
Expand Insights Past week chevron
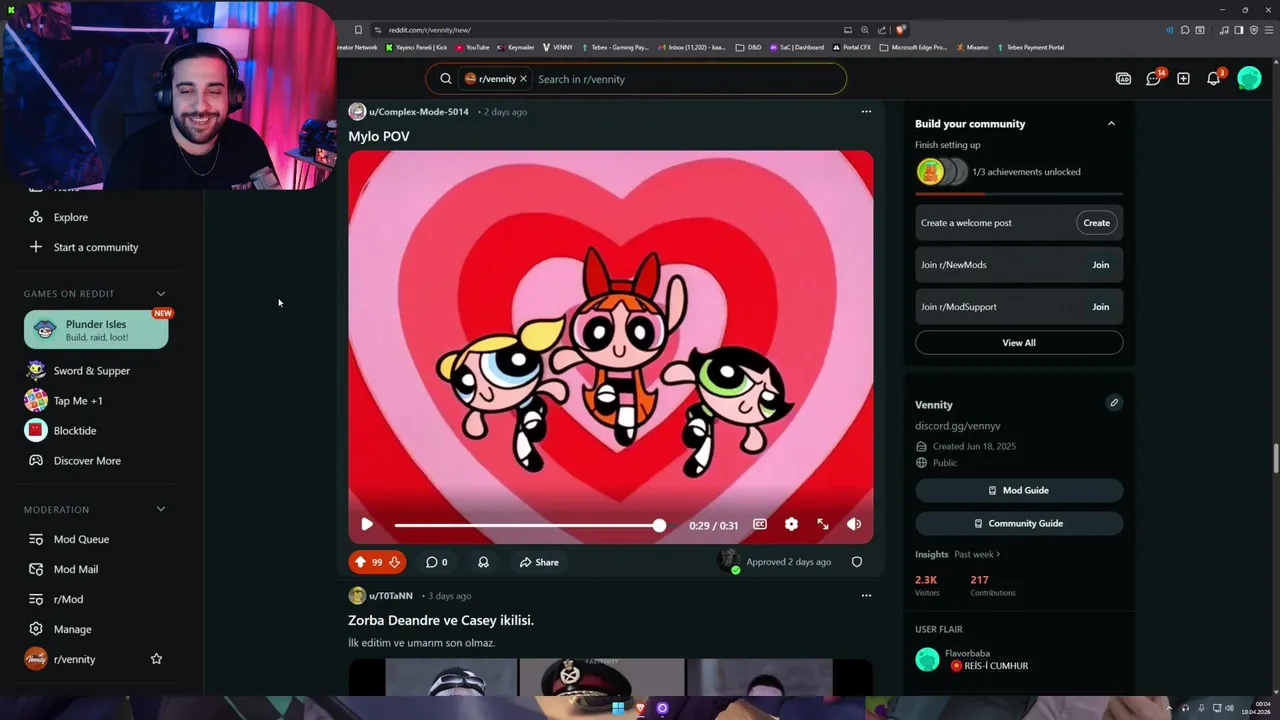pyautogui.click(x=998, y=554)
